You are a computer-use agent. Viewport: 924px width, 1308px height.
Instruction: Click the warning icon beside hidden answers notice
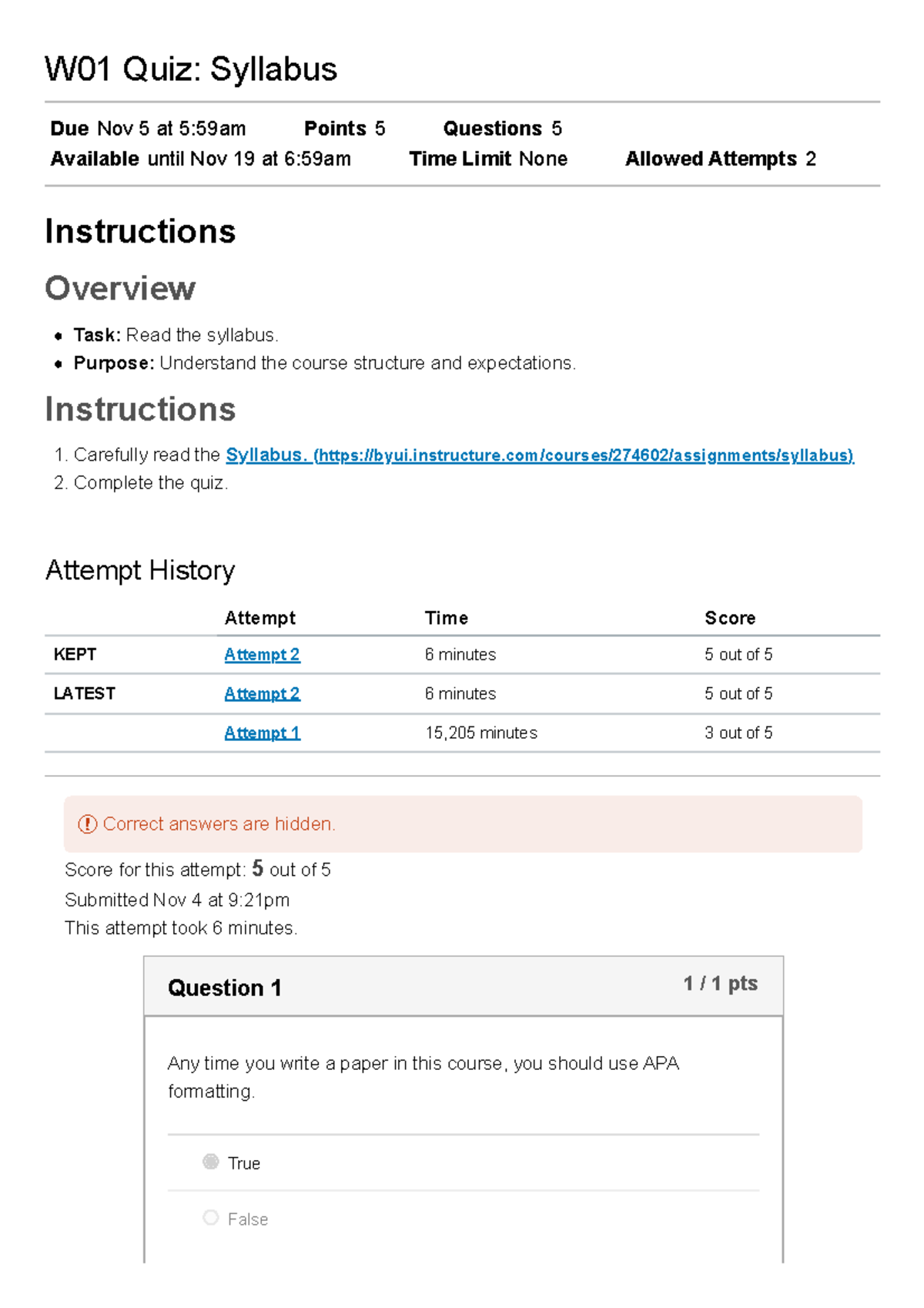pos(87,824)
